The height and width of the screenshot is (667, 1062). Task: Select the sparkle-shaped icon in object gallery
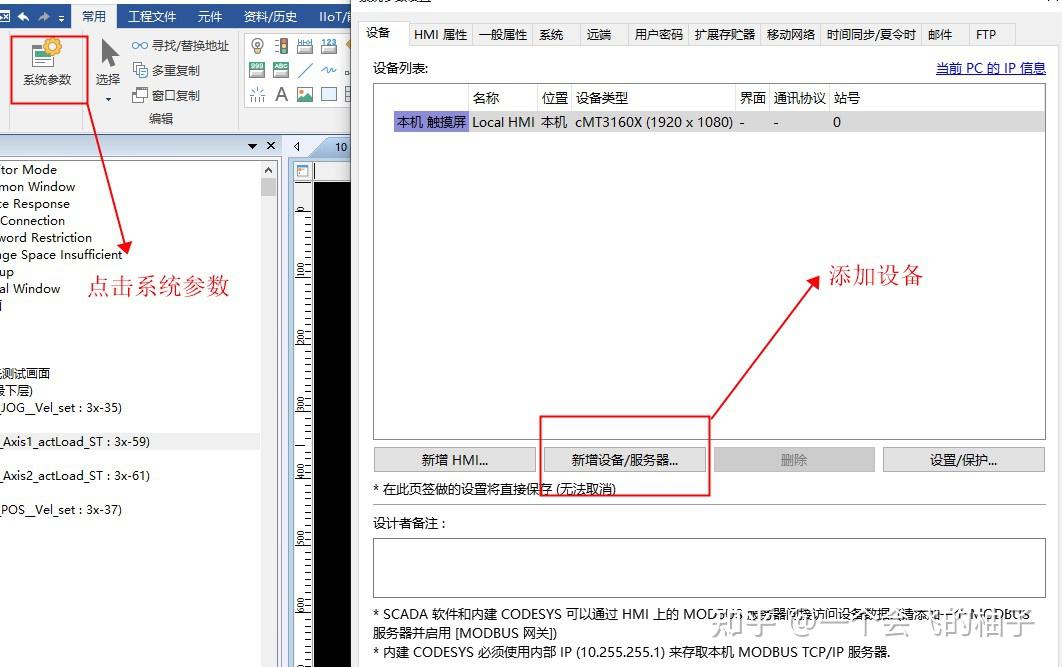257,95
